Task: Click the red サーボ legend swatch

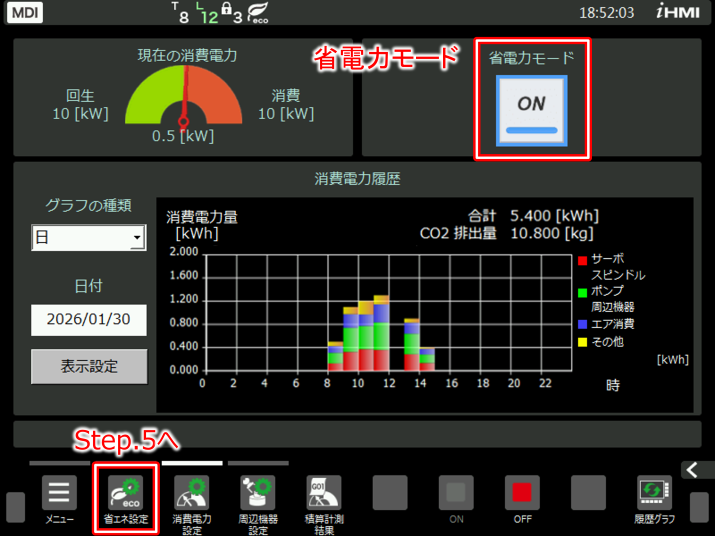Action: coord(582,260)
